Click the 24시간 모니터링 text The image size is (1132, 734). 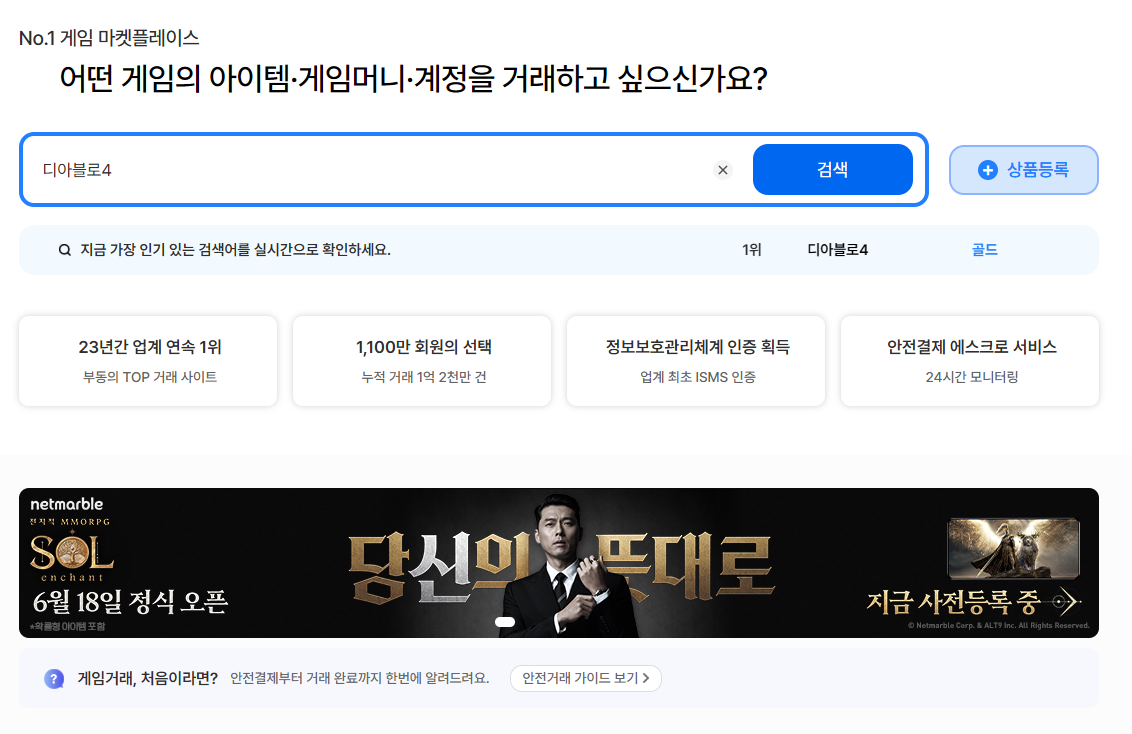coord(972,377)
